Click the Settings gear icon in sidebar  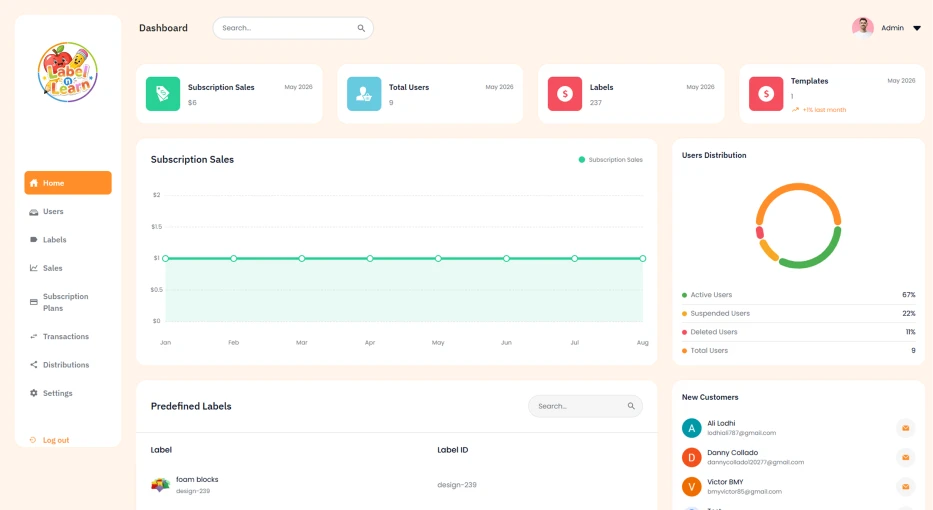coord(34,393)
